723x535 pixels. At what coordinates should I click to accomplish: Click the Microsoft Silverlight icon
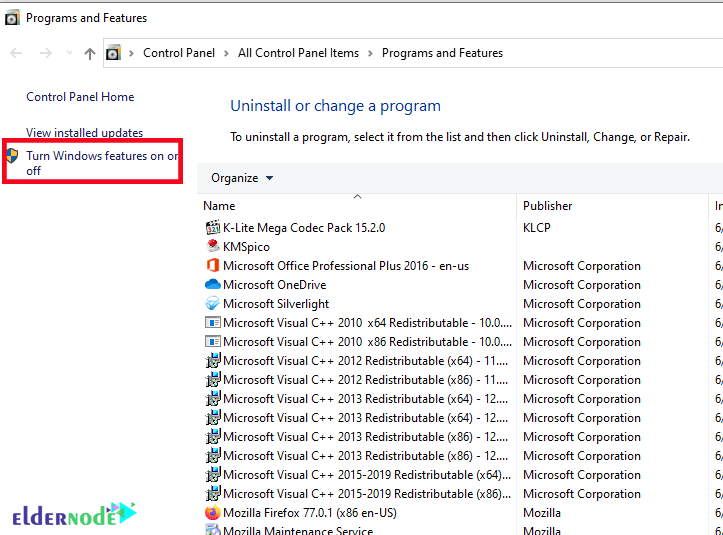click(212, 304)
